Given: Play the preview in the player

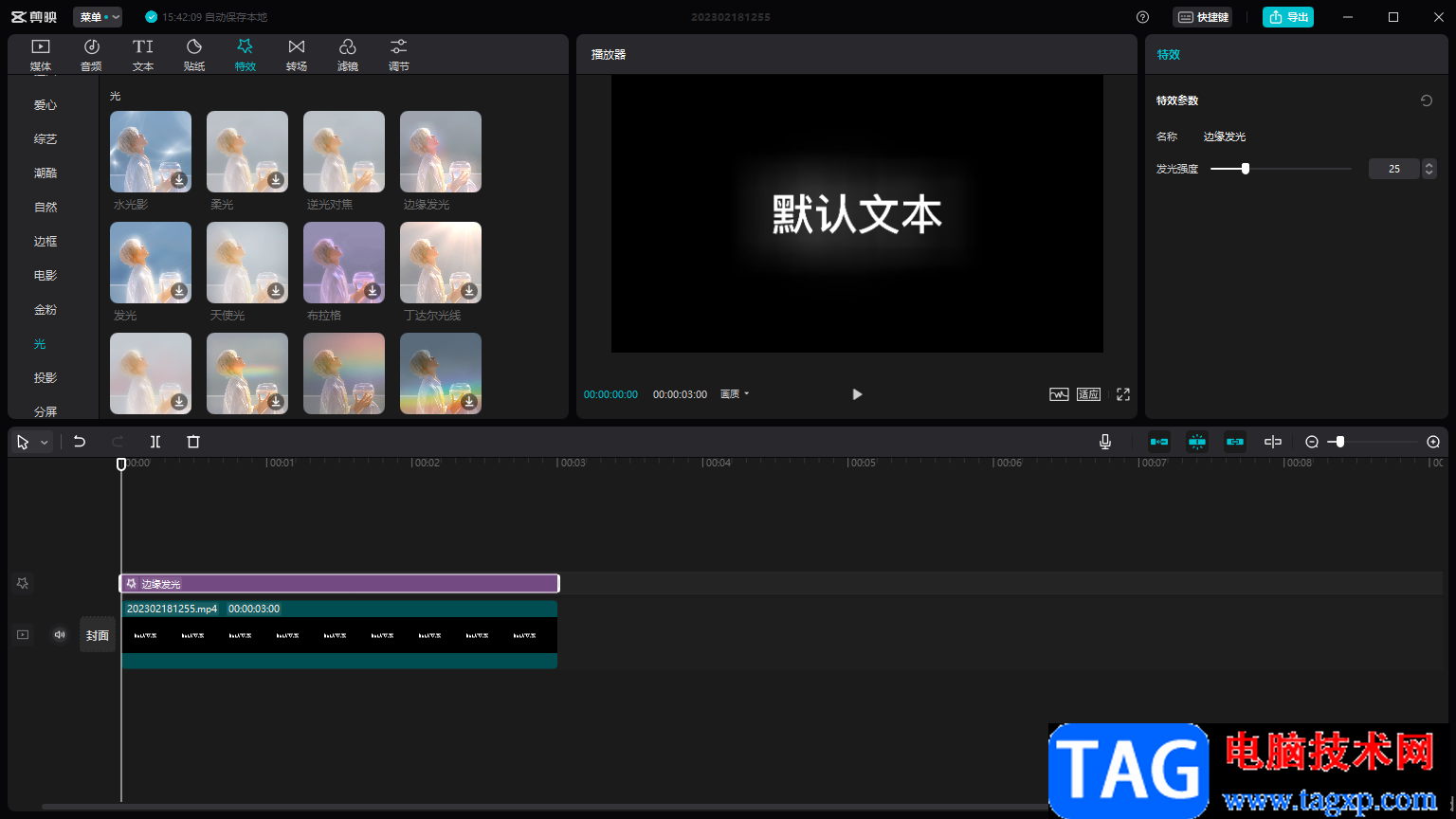Looking at the screenshot, I should (x=857, y=394).
